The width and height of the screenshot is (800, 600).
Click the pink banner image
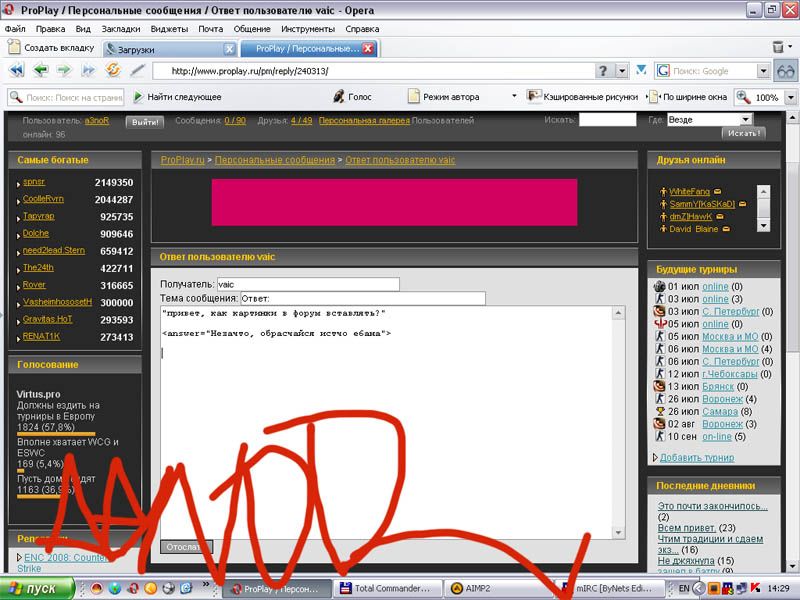[x=394, y=202]
